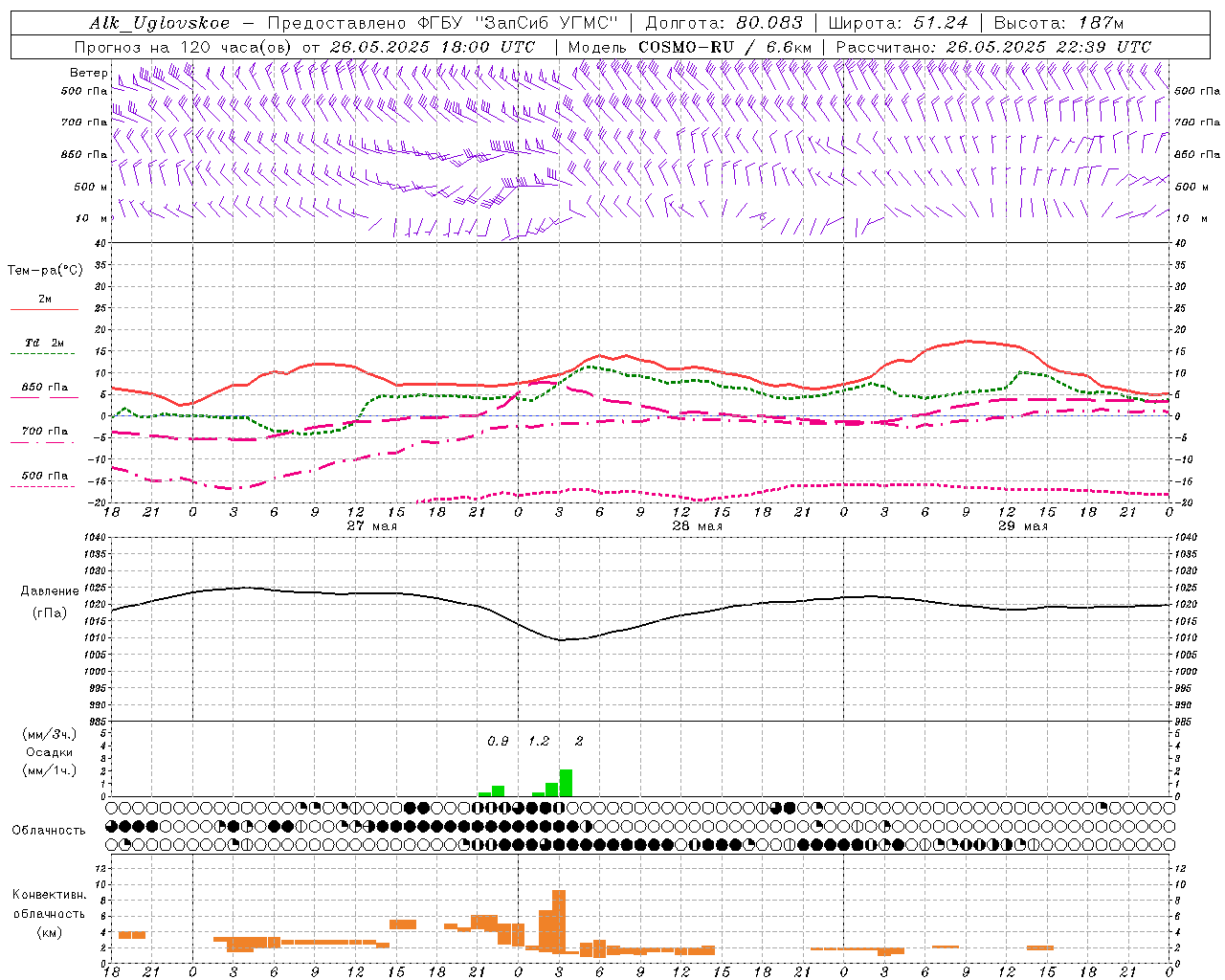The image size is (1225, 980).
Task: Click the tallest orange convective cloud bar
Action: point(559,921)
